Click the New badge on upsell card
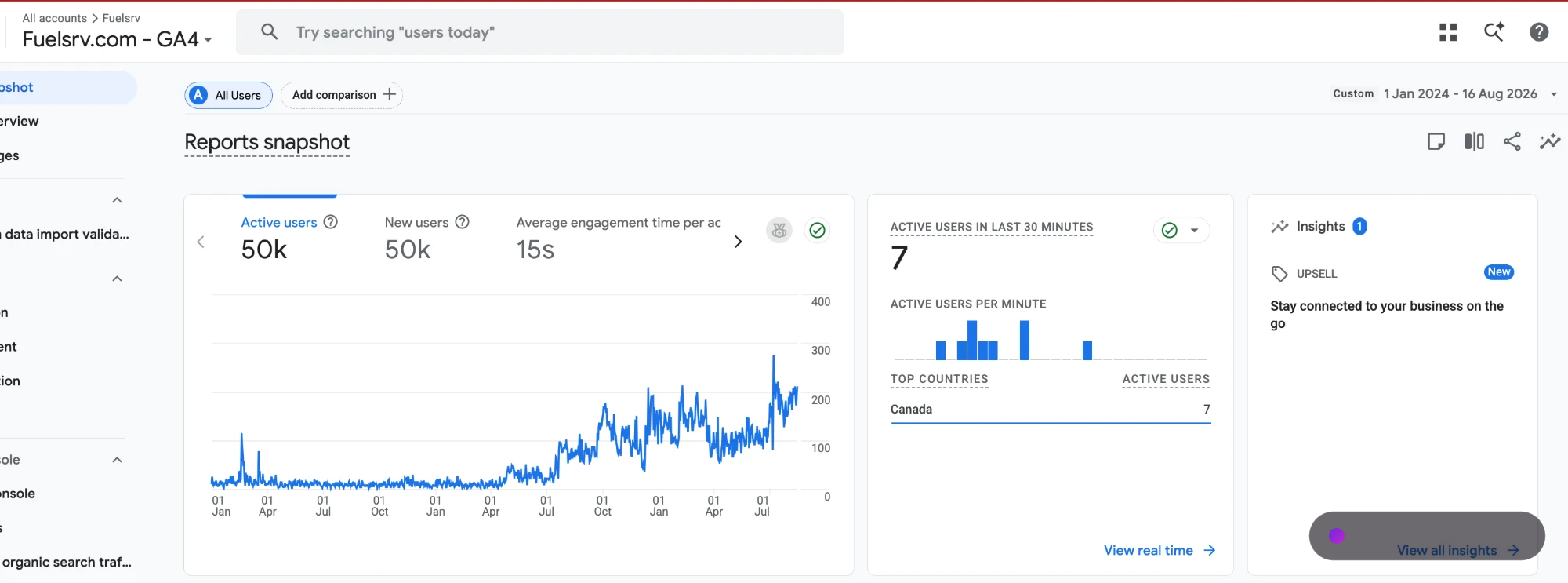The height and width of the screenshot is (583, 1568). (x=1499, y=272)
